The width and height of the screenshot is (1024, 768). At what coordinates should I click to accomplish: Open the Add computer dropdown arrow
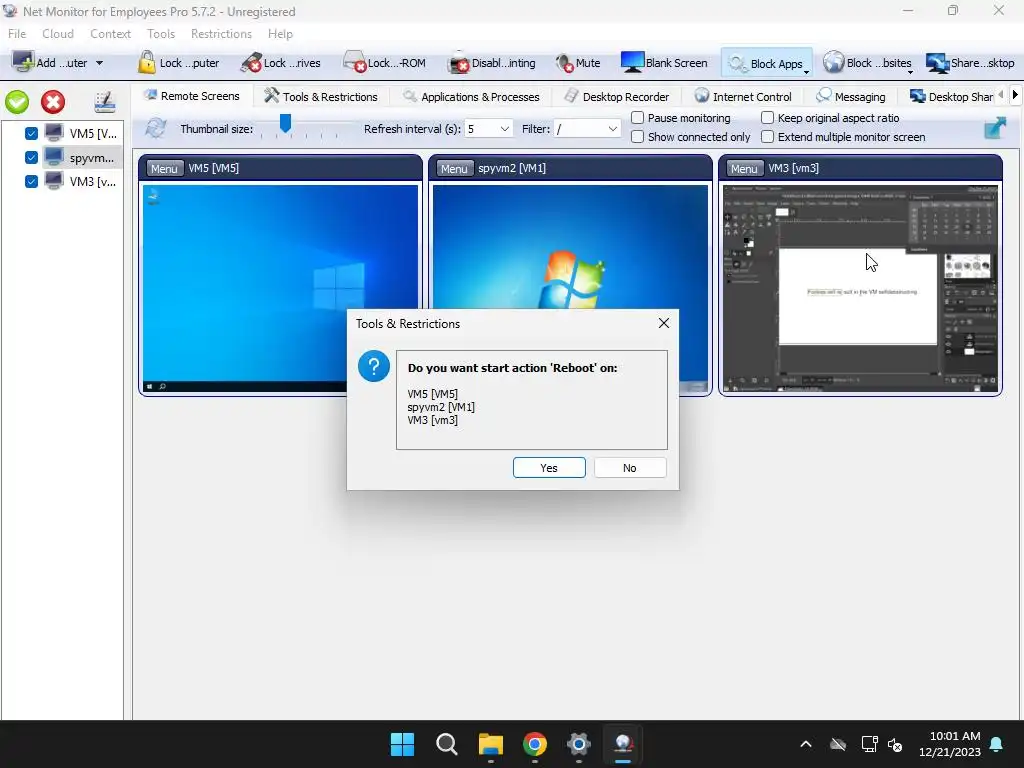click(x=99, y=63)
